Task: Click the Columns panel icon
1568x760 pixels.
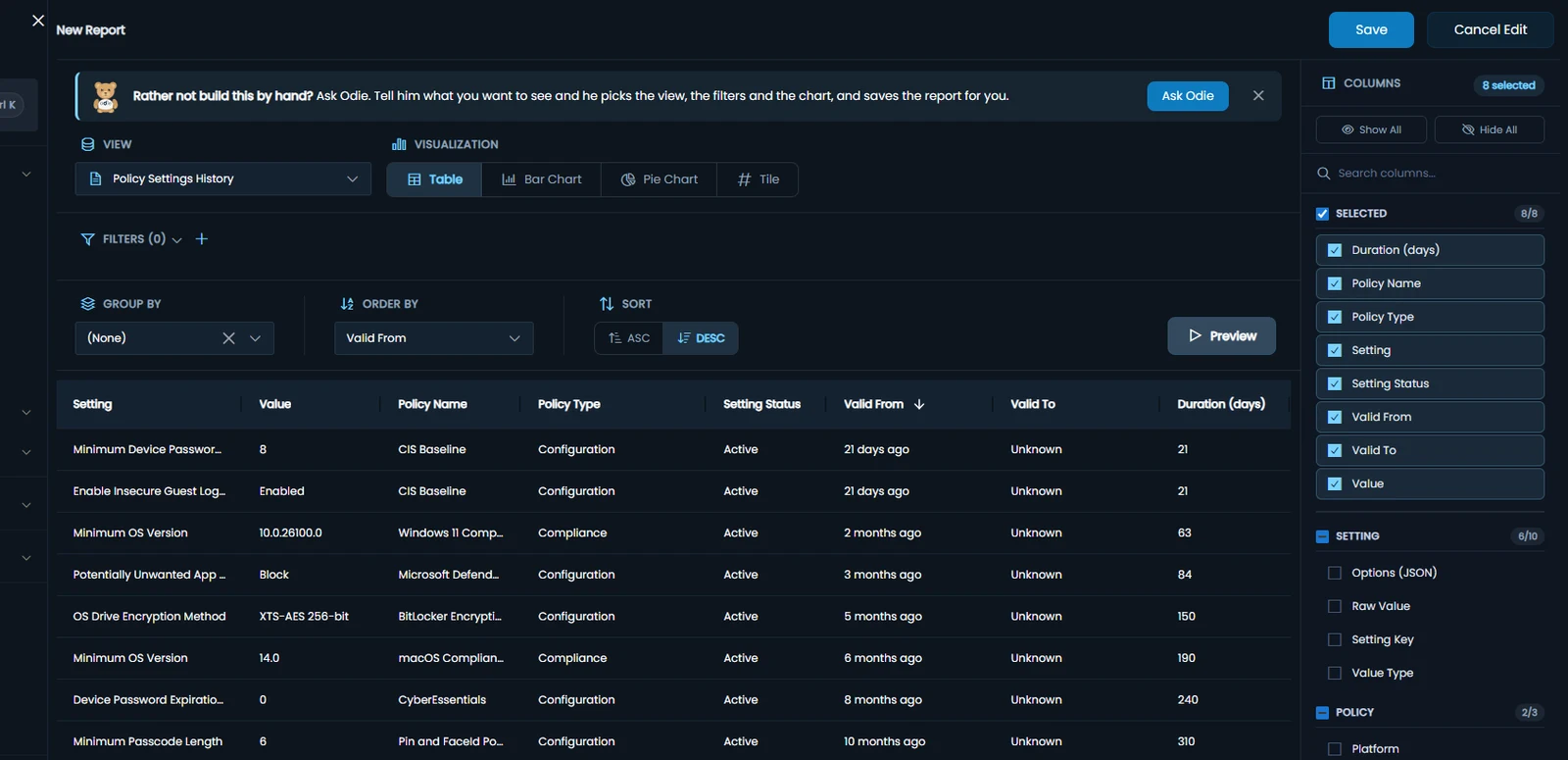Action: pyautogui.click(x=1329, y=83)
